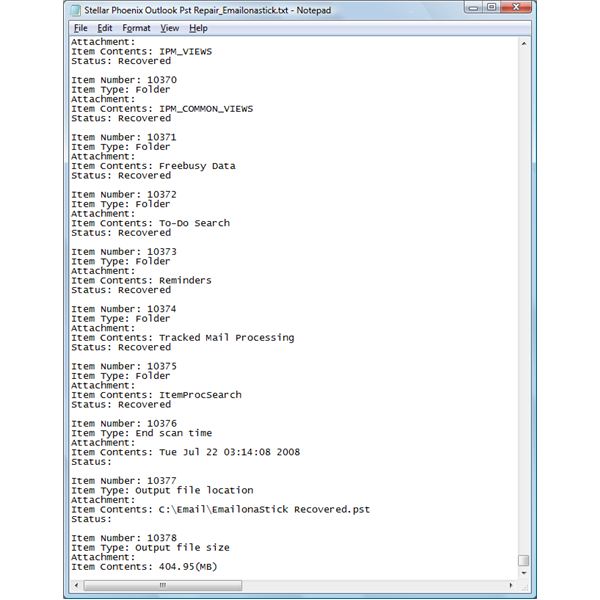
Task: Click the line 'Item Number: 10370'
Action: pos(124,80)
